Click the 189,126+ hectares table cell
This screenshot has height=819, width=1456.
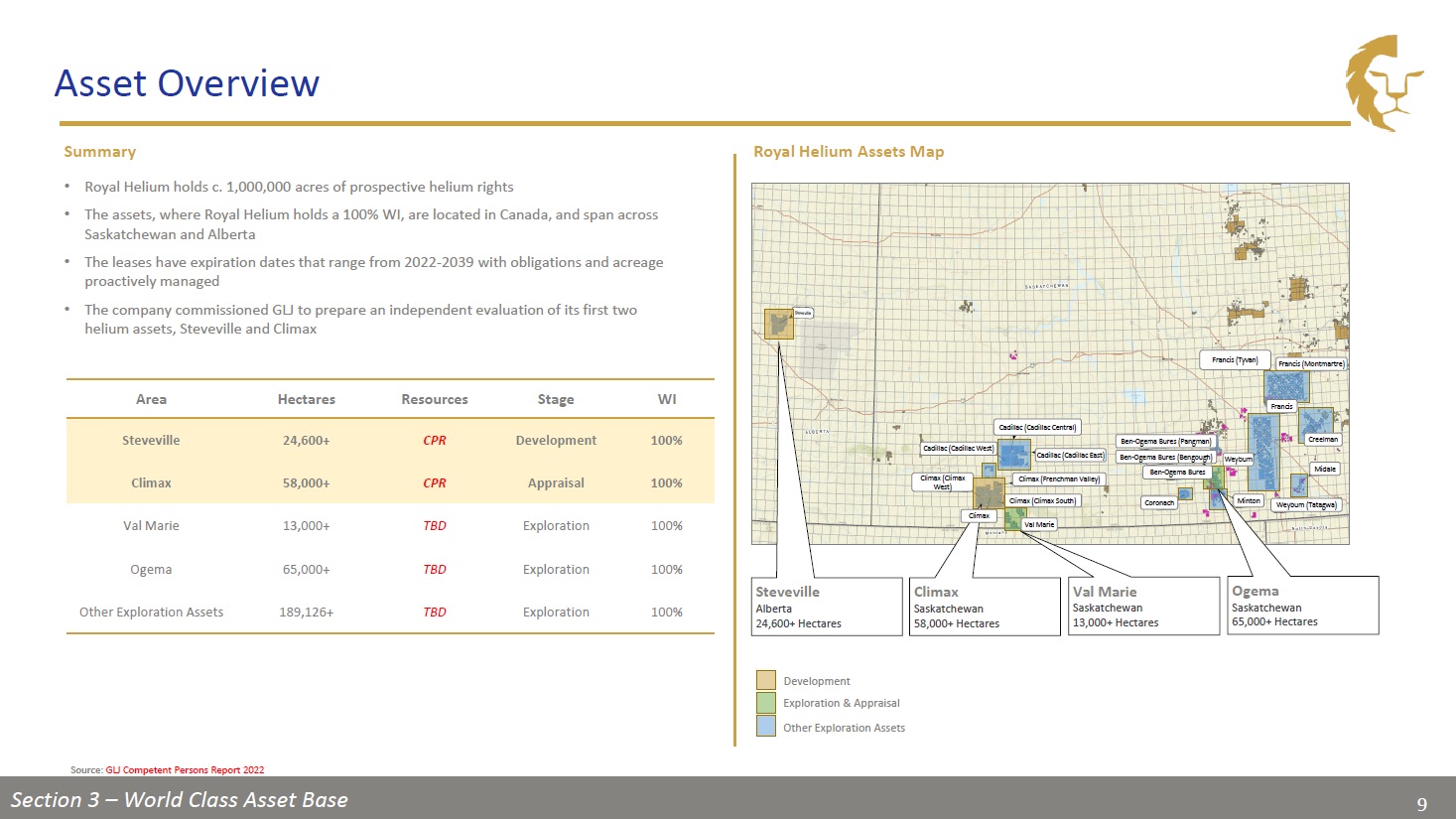point(307,612)
